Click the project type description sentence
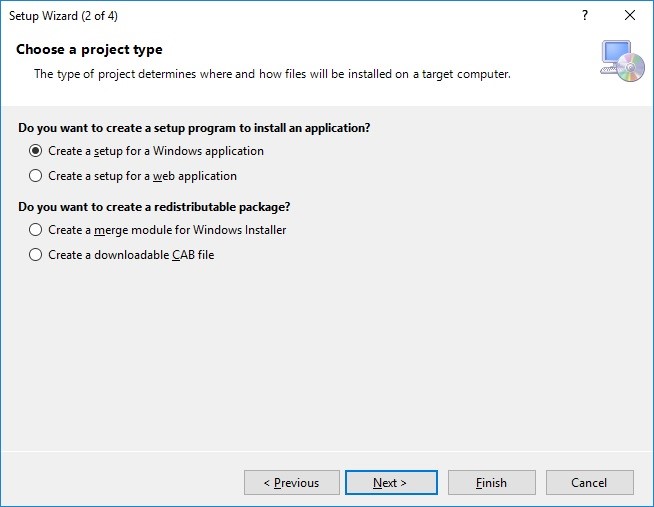Viewport: 654px width, 507px height. point(272,74)
